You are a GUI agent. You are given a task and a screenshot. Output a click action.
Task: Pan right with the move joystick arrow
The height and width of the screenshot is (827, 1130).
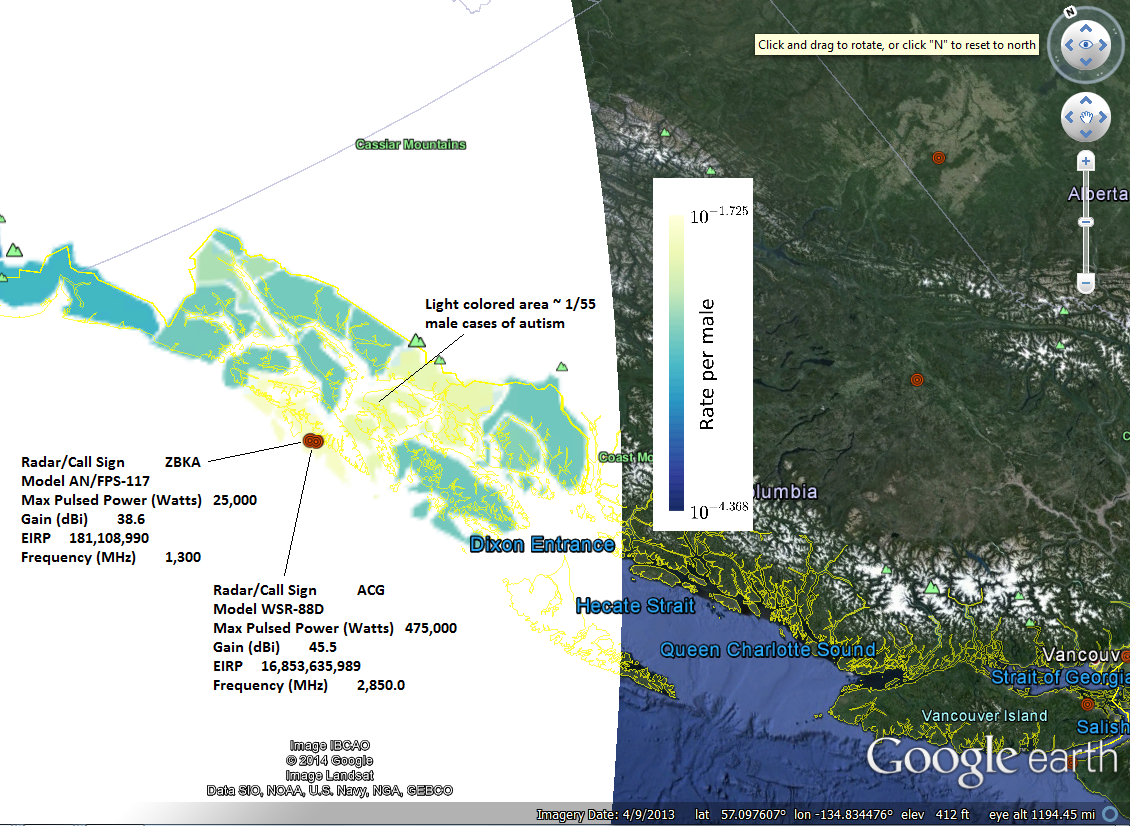[1102, 118]
